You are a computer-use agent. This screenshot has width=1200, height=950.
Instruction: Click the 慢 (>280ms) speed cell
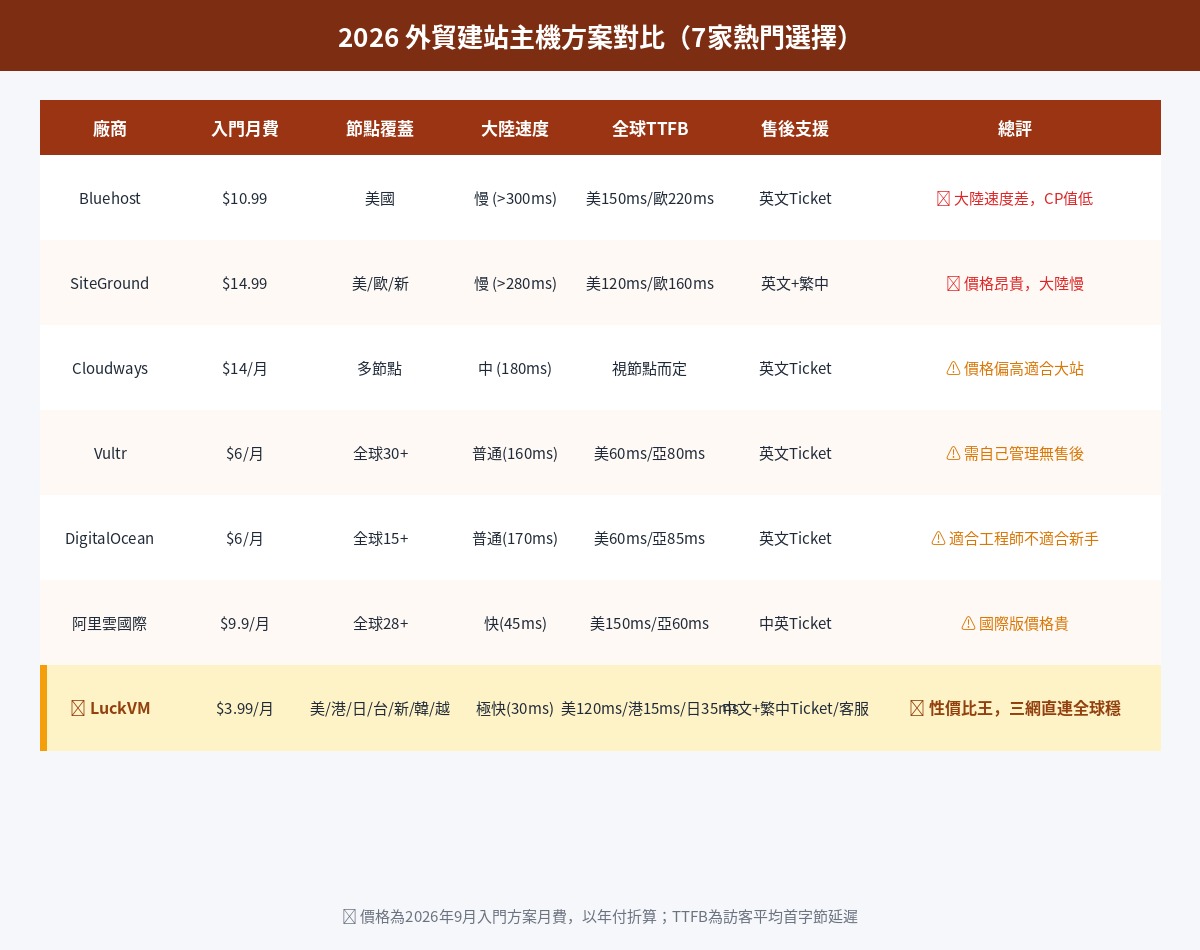[x=515, y=283]
